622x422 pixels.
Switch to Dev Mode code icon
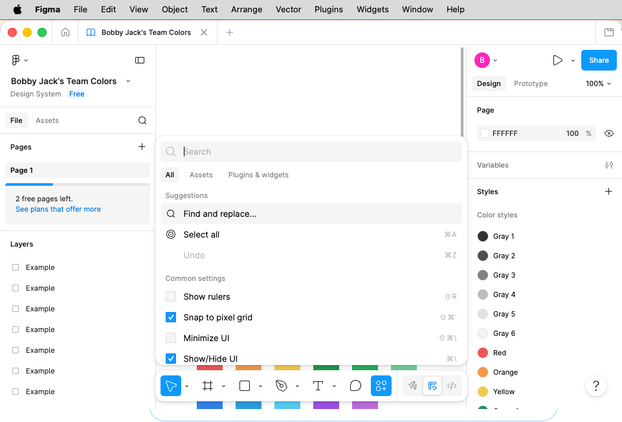pos(451,386)
